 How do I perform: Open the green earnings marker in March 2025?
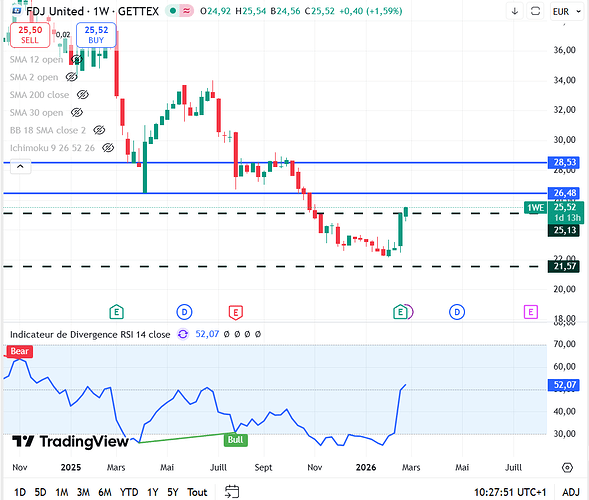pyautogui.click(x=116, y=312)
